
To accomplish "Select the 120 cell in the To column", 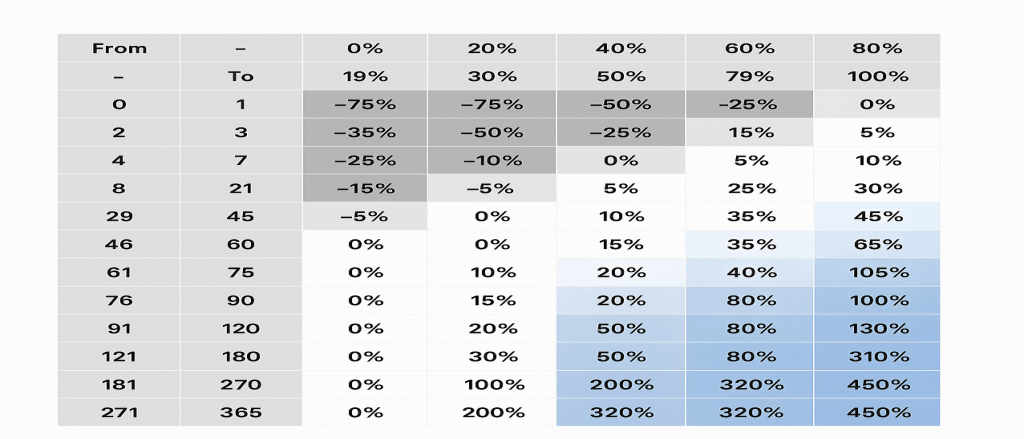I will [241, 328].
